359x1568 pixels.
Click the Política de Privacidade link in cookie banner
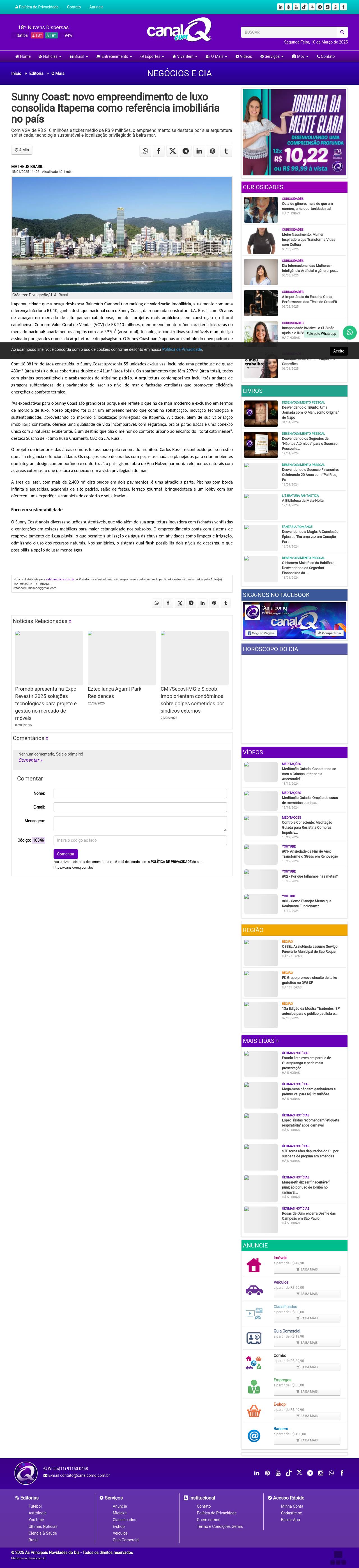coord(182,349)
